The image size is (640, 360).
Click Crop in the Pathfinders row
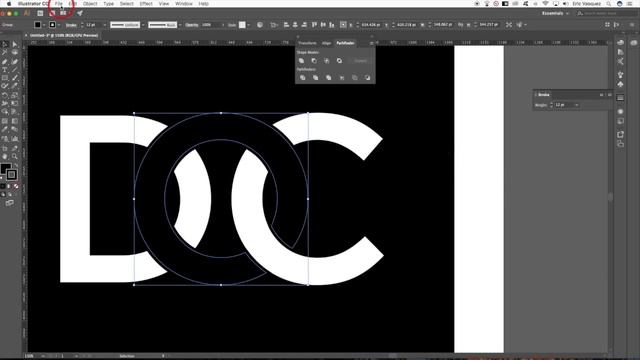342,78
